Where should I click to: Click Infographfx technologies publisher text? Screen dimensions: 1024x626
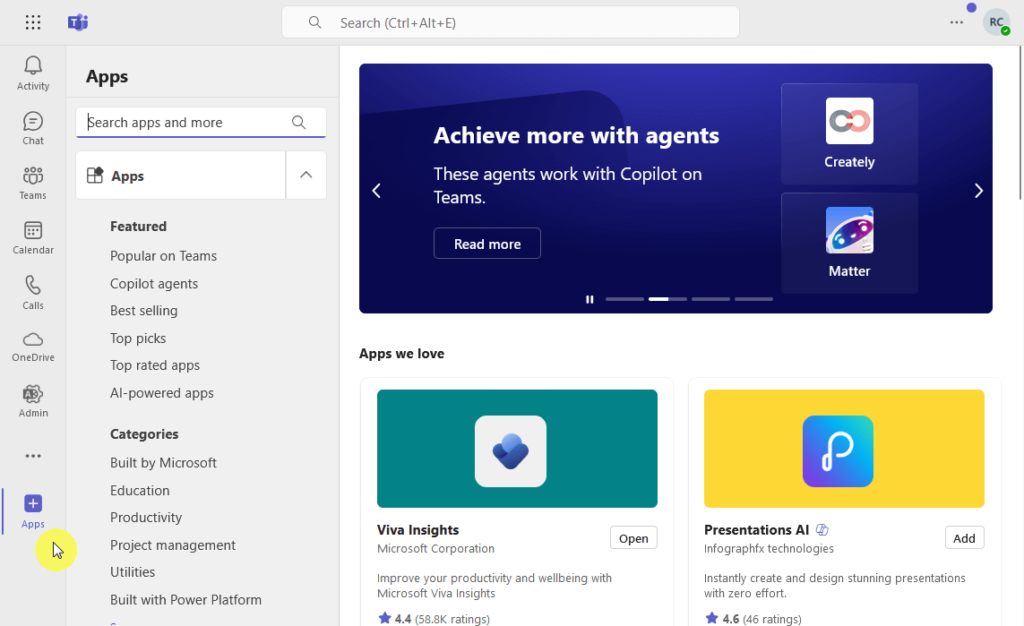[769, 548]
